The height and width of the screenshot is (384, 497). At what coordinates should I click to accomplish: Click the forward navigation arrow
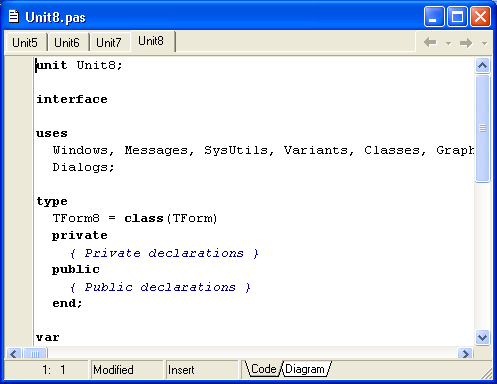[x=466, y=43]
